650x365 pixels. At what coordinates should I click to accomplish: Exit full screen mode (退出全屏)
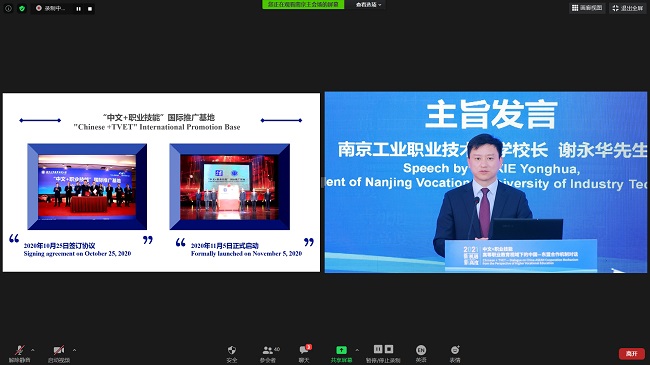(628, 8)
